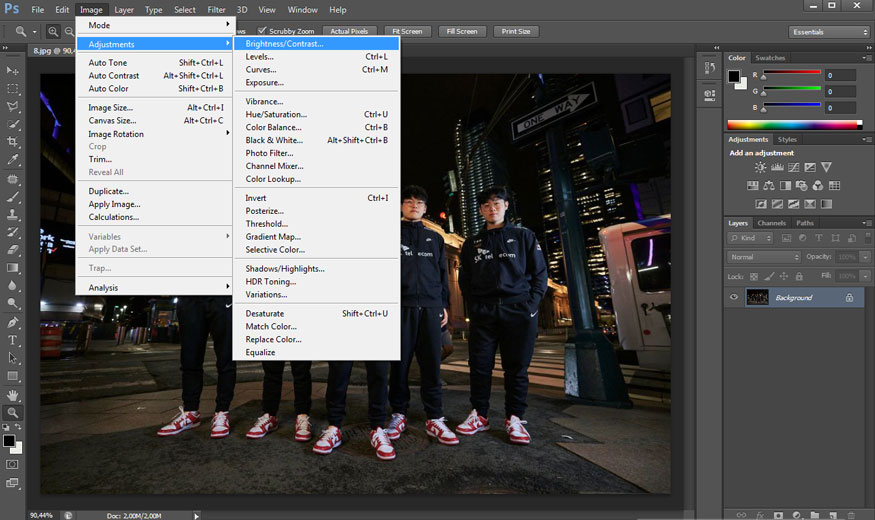The height and width of the screenshot is (520, 875).
Task: Select the Crop tool in toolbar
Action: click(12, 142)
